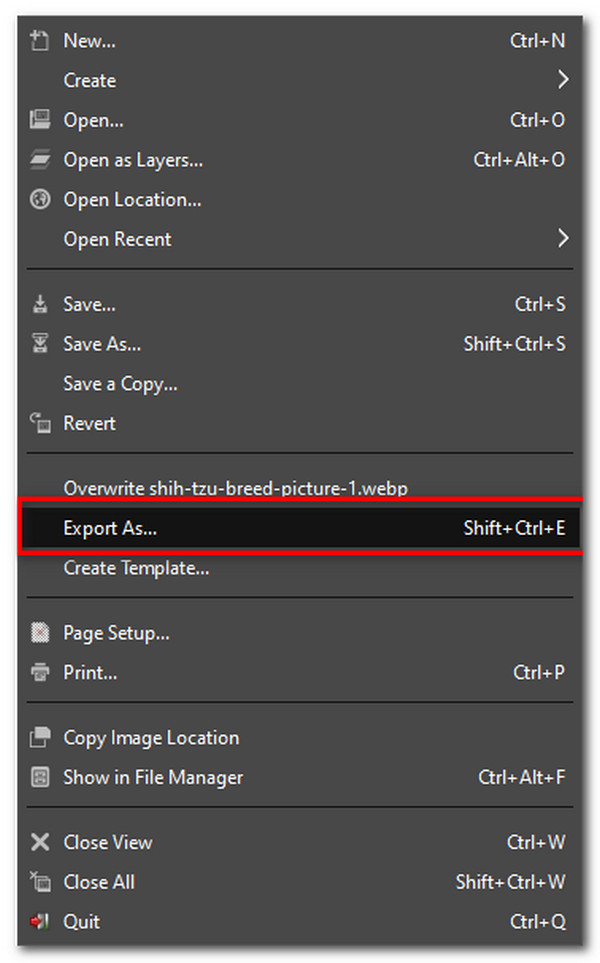The width and height of the screenshot is (600, 963).
Task: Click the Print icon
Action: pyautogui.click(x=40, y=673)
